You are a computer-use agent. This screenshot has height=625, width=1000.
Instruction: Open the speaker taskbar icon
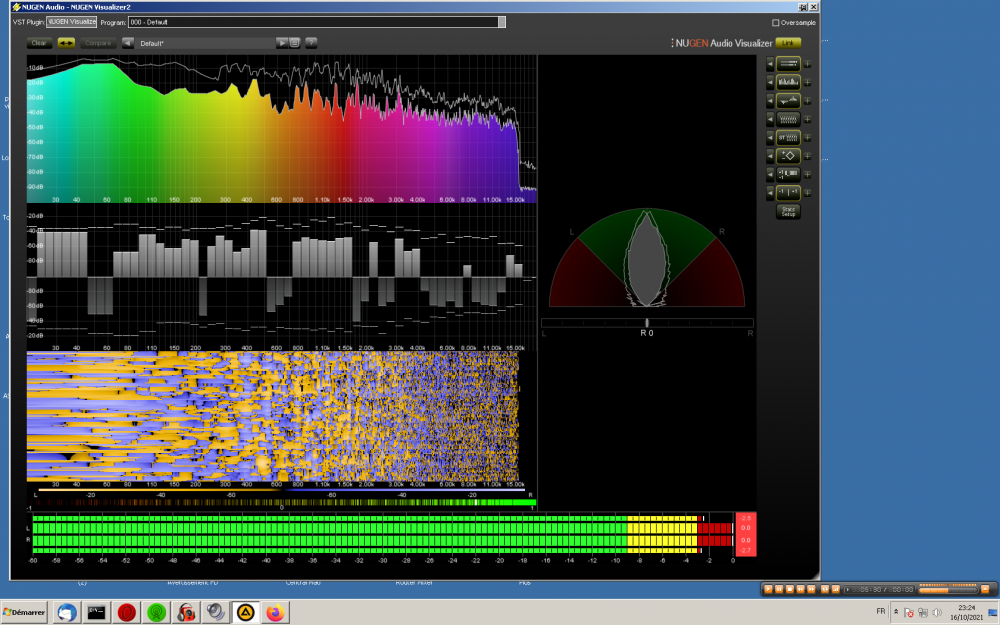click(216, 612)
